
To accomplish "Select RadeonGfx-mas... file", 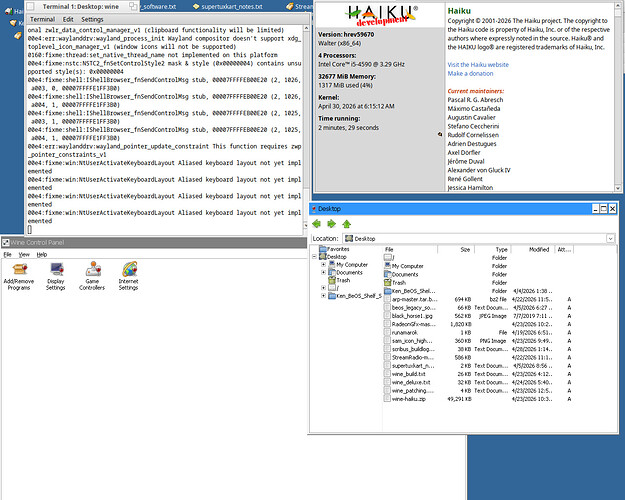I will click(410, 324).
